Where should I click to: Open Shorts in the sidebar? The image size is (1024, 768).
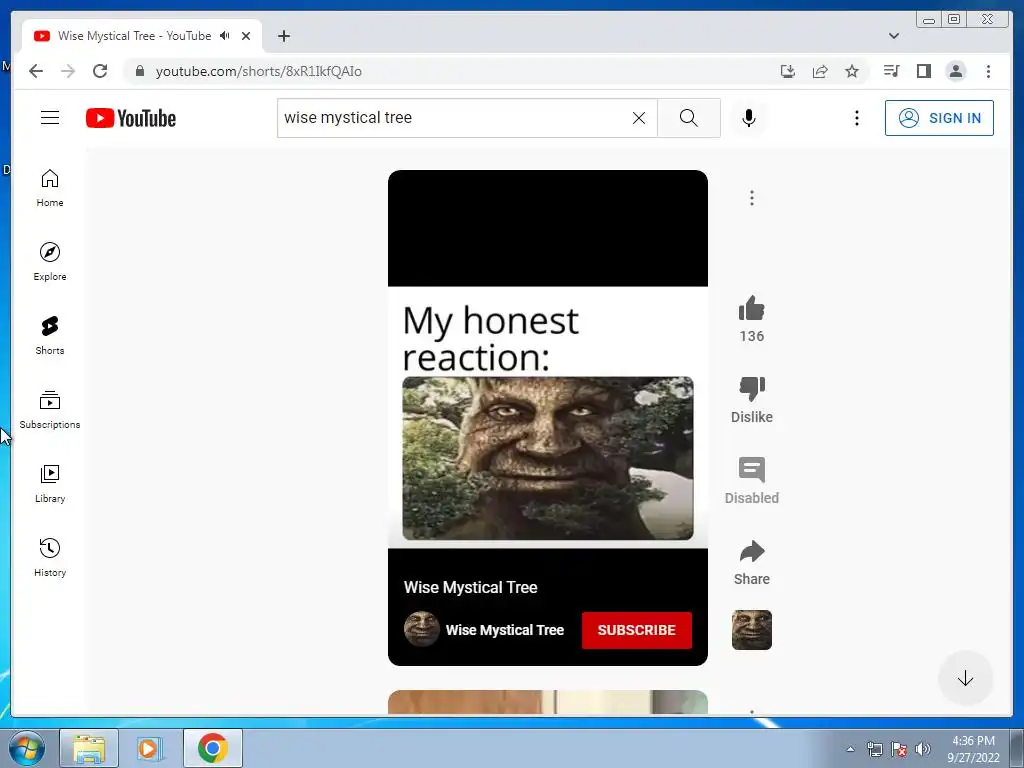(50, 336)
